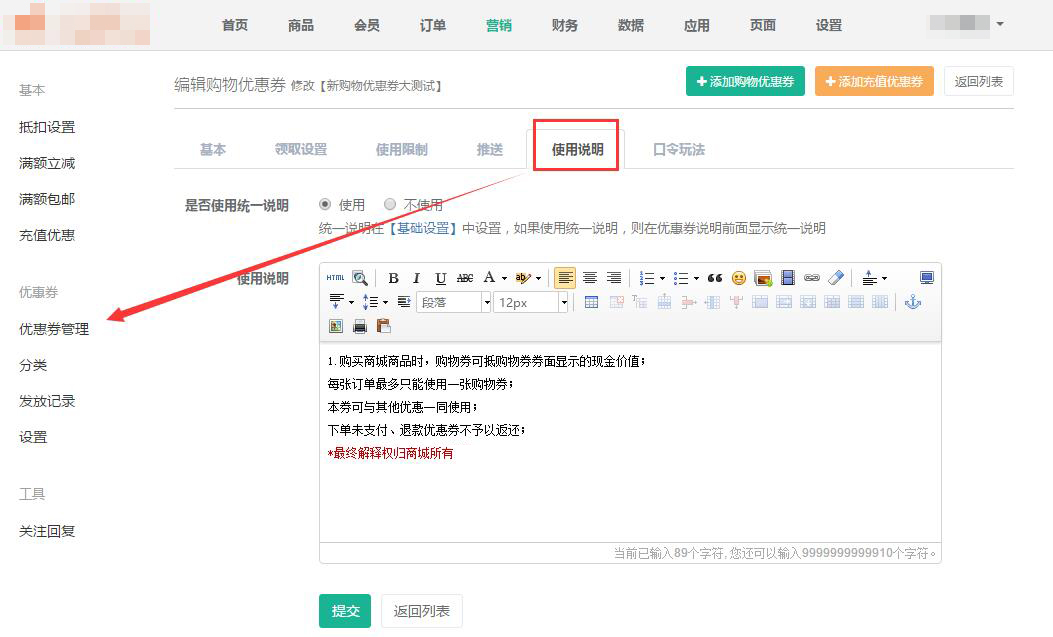Select the 不使用 radio option
This screenshot has height=637, width=1053.
390,204
